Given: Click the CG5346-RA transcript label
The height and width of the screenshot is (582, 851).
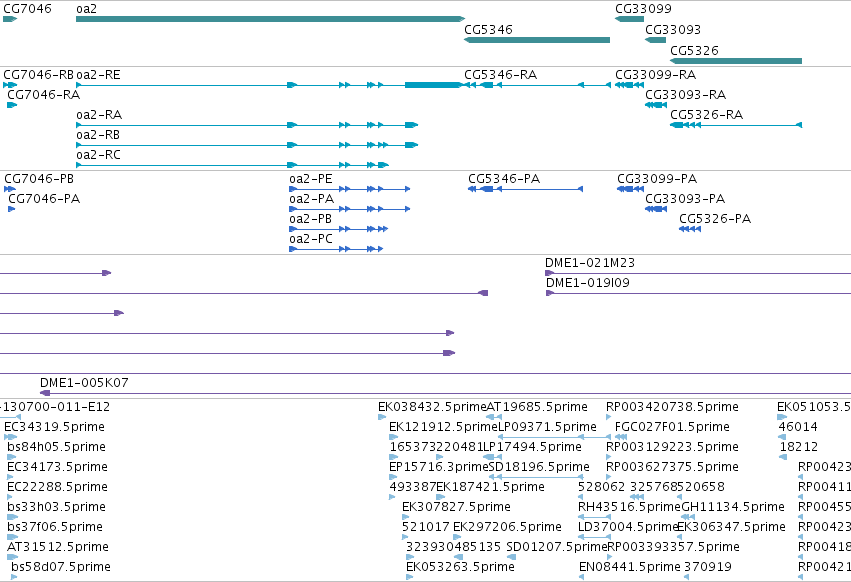Looking at the screenshot, I should point(500,74).
